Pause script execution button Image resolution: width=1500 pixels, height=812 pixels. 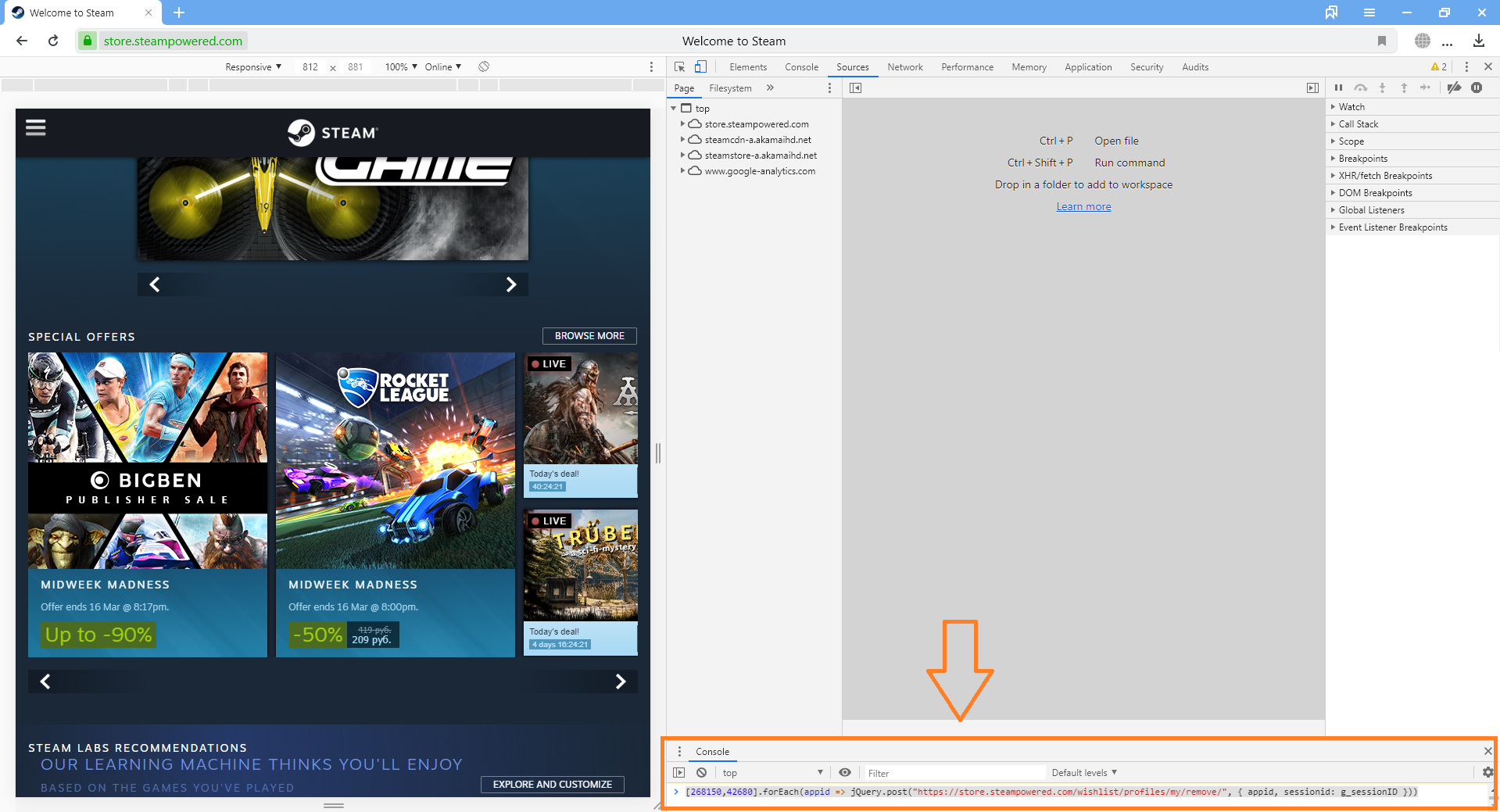tap(1338, 88)
